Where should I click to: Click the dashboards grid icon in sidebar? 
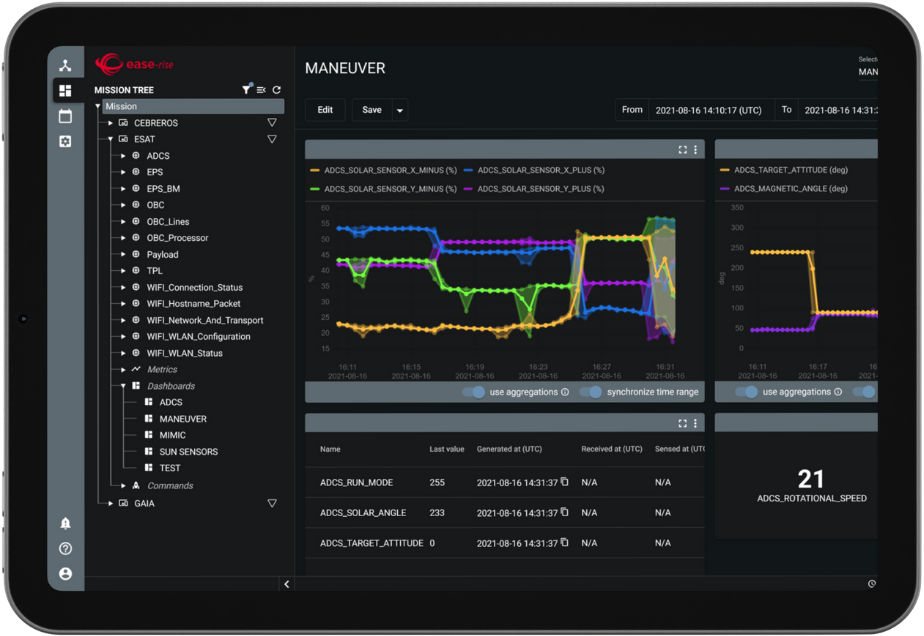point(65,91)
